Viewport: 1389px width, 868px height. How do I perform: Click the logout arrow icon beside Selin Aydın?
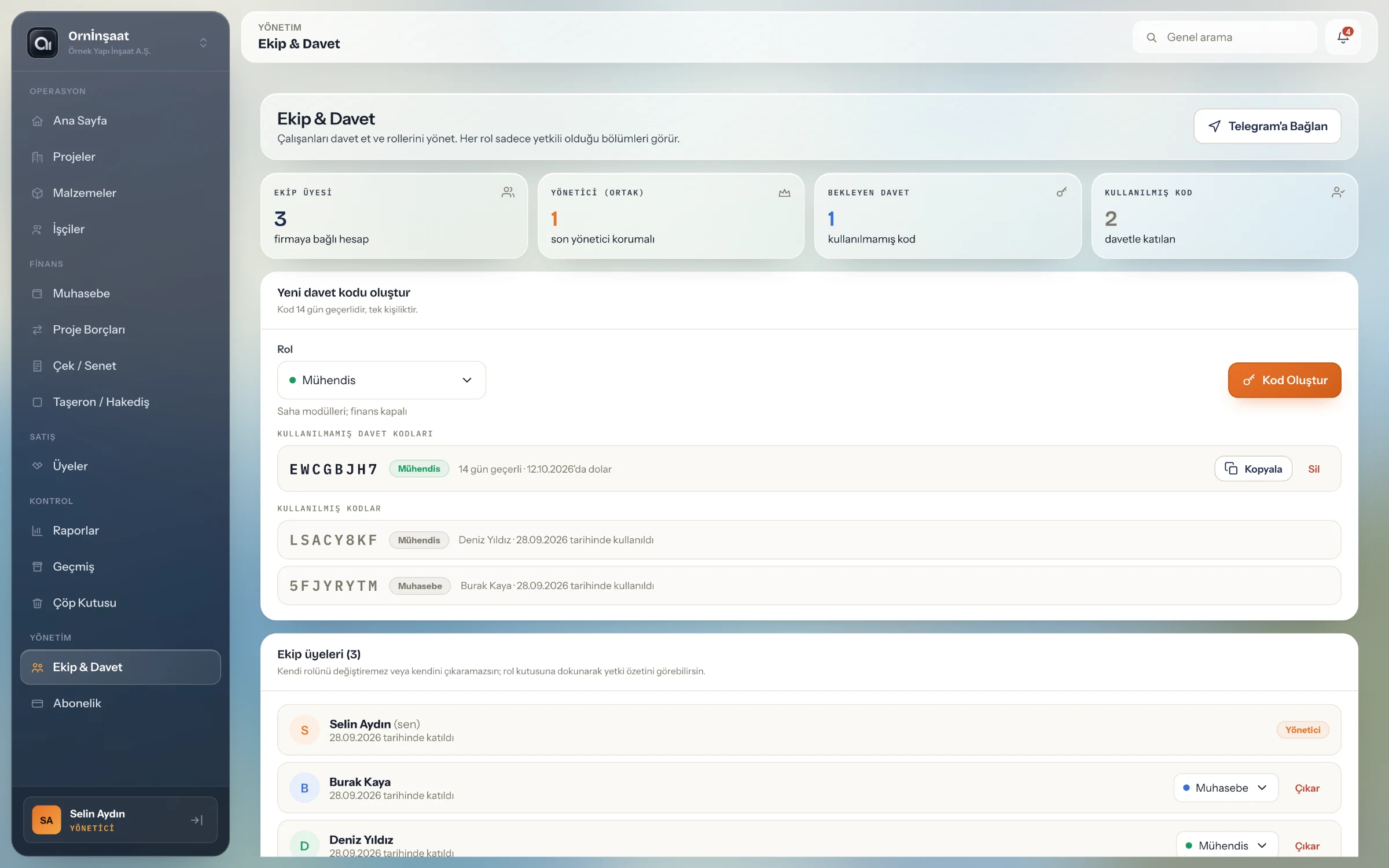197,820
